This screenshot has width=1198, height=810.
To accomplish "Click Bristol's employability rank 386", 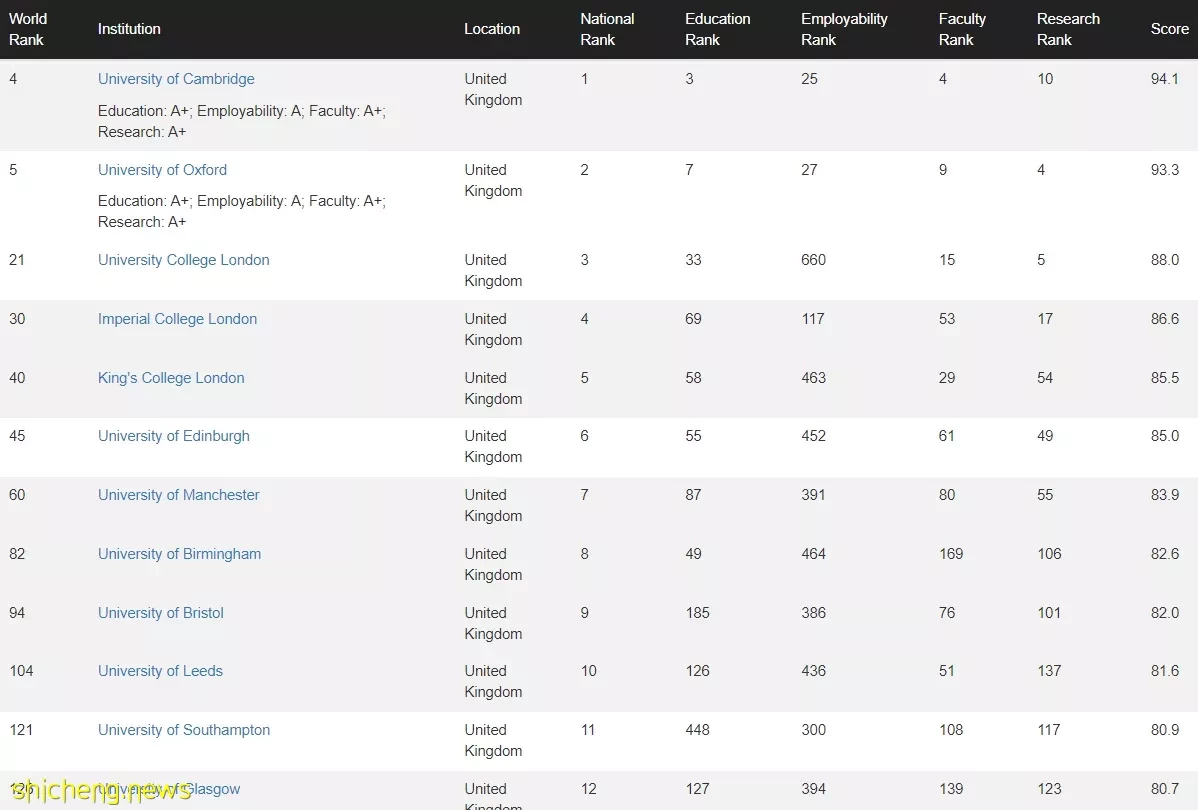I will tap(813, 612).
